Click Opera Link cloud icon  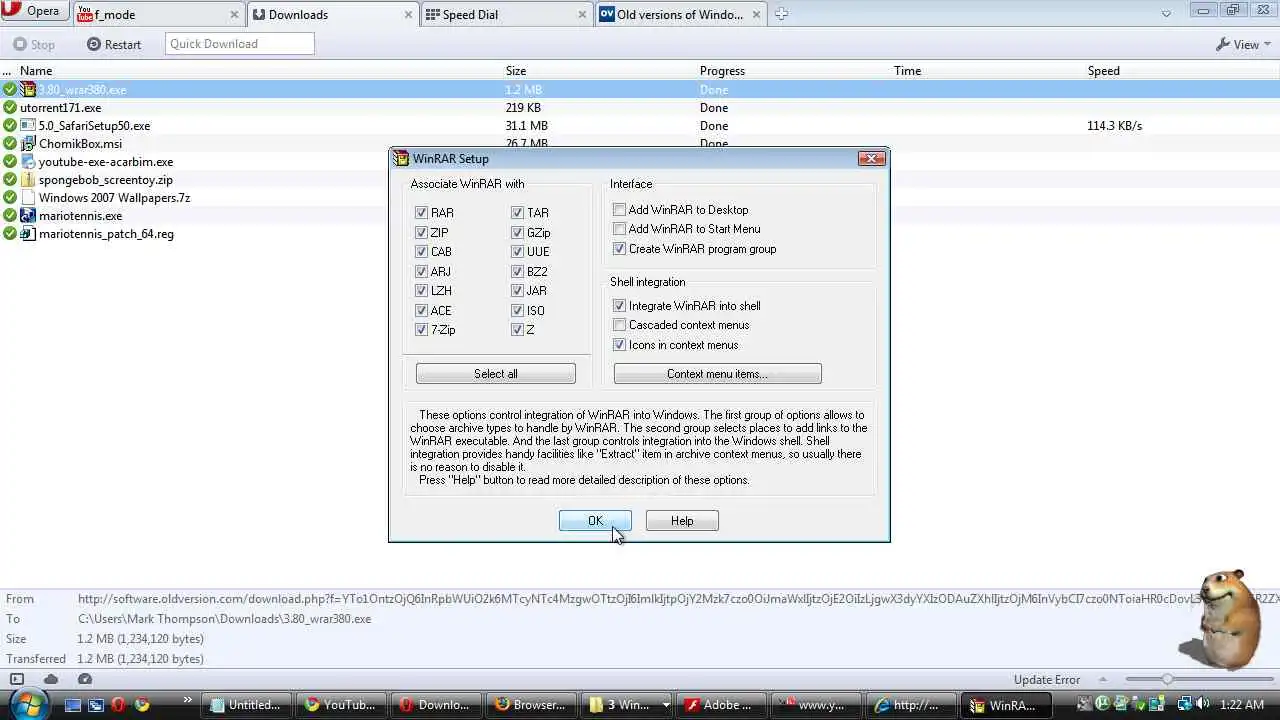(51, 679)
